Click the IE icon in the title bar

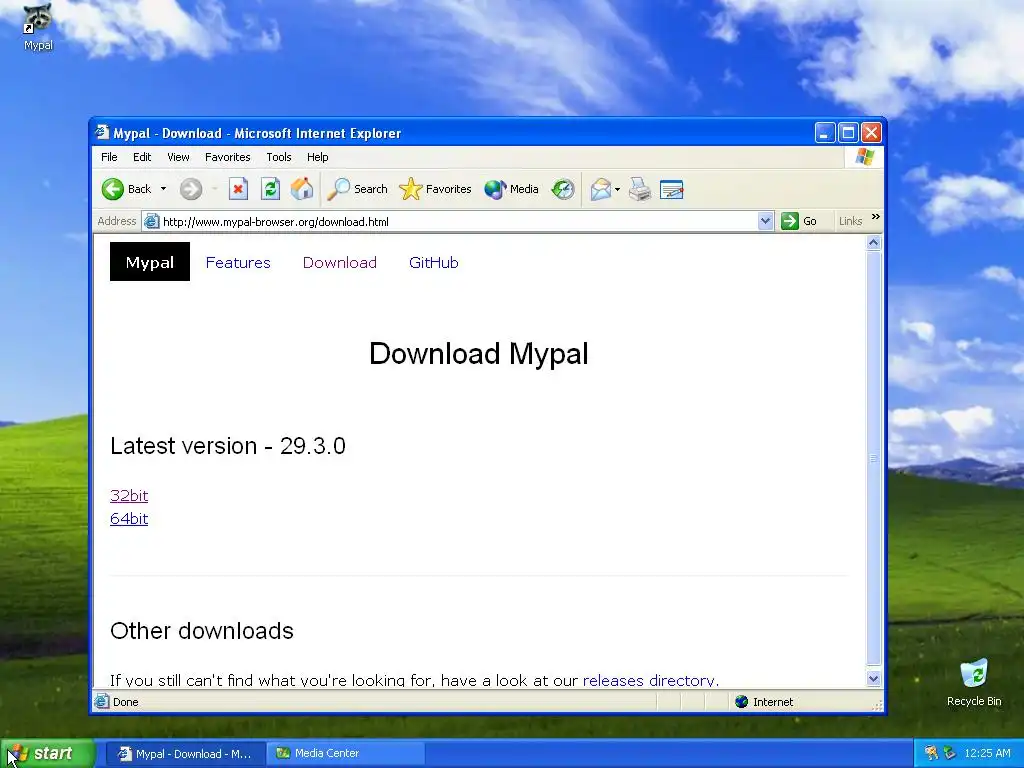click(102, 133)
